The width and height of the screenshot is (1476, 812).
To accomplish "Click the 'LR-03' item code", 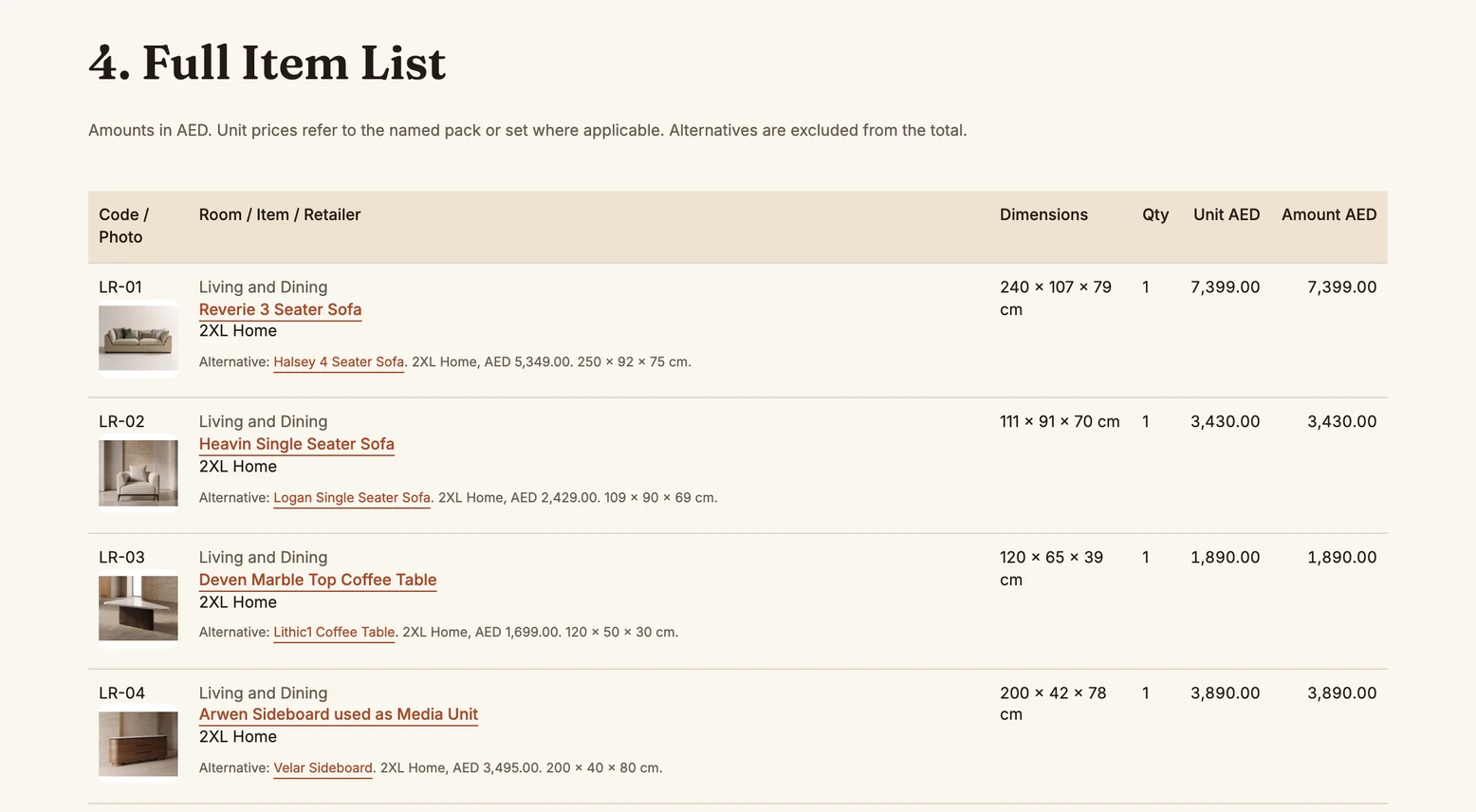I will [121, 557].
